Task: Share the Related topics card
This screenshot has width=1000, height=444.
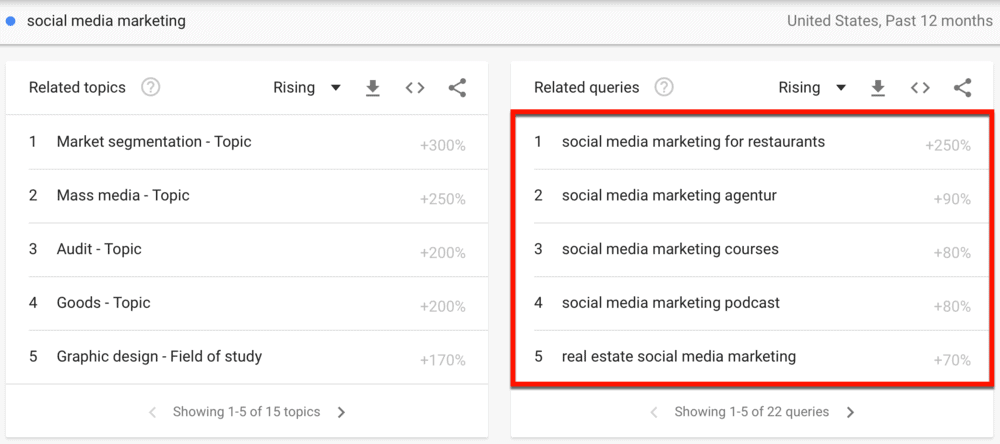Action: pos(457,88)
